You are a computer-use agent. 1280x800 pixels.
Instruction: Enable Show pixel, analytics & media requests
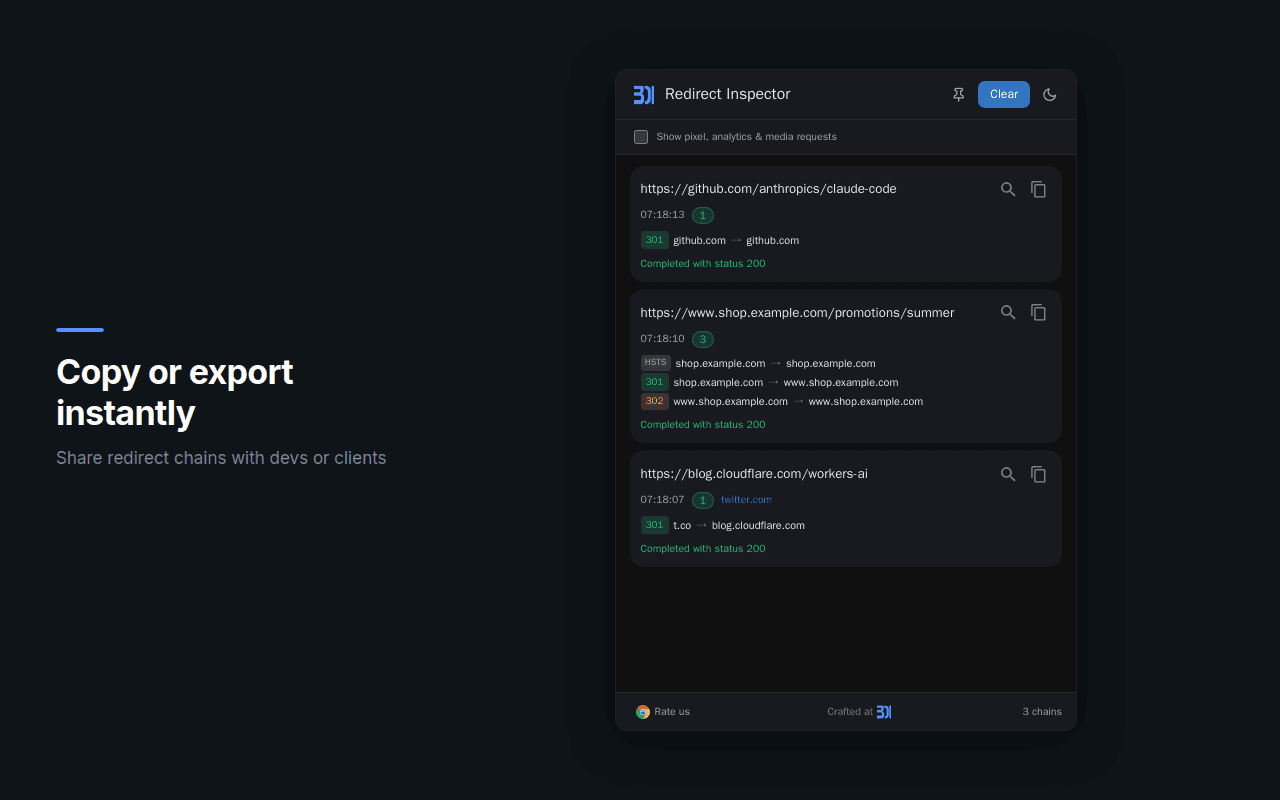(x=641, y=136)
